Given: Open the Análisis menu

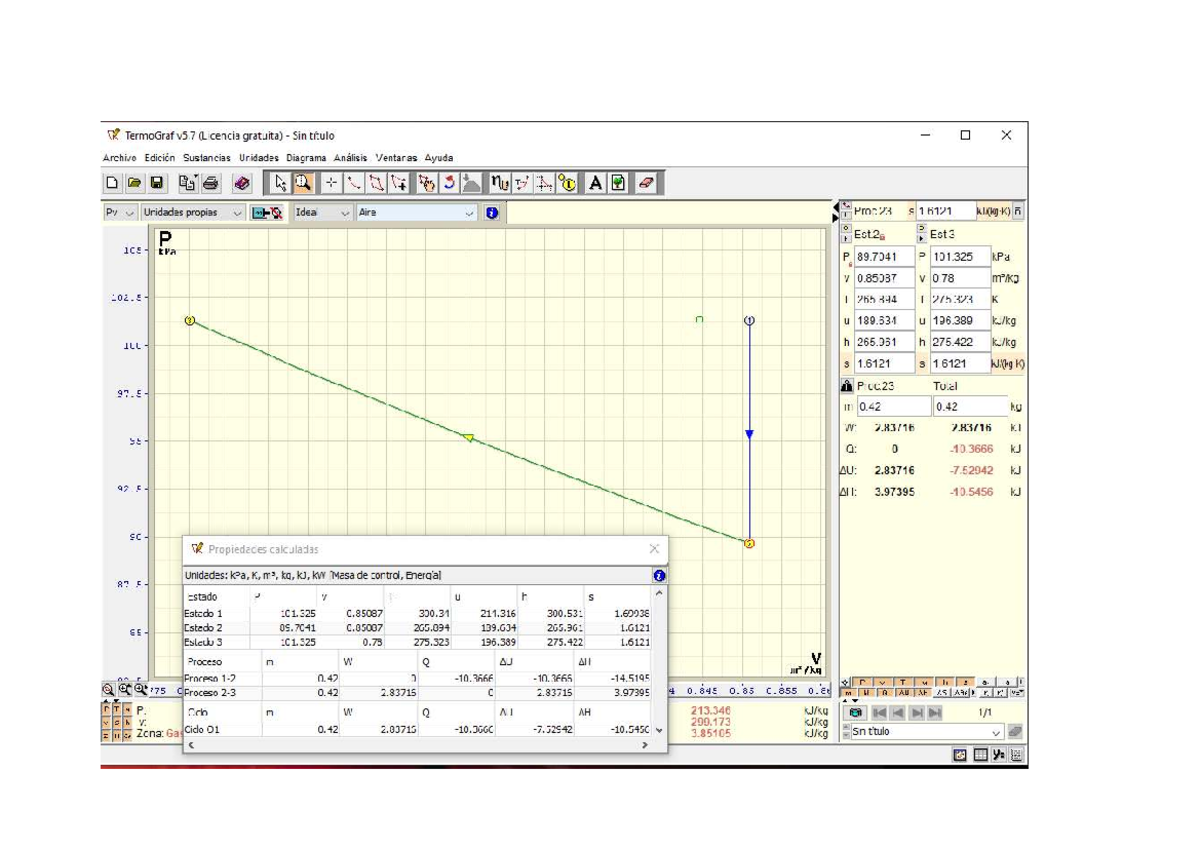Looking at the screenshot, I should [350, 158].
